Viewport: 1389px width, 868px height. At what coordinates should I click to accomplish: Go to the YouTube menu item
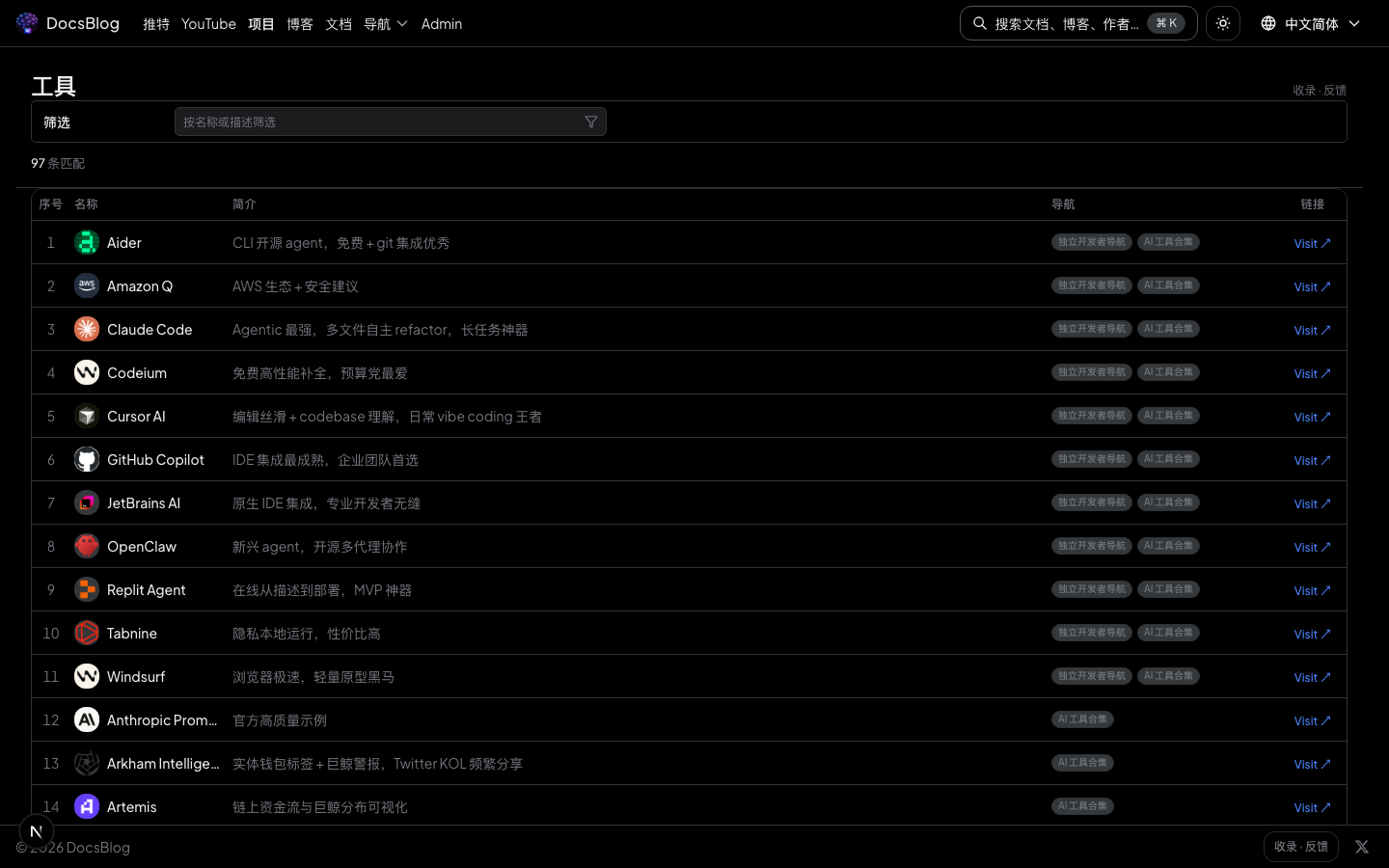(x=208, y=24)
